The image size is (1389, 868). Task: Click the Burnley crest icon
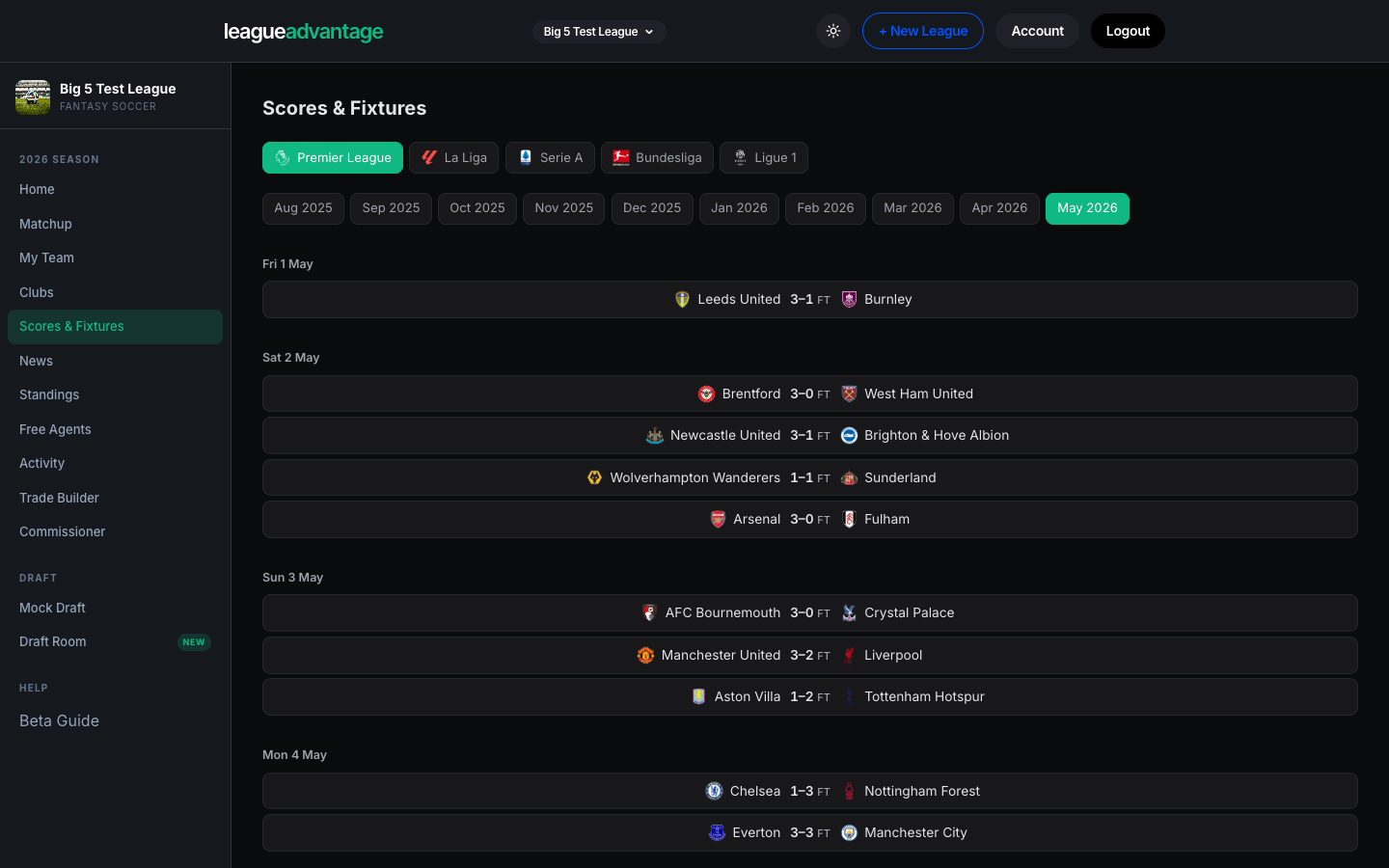pyautogui.click(x=849, y=299)
